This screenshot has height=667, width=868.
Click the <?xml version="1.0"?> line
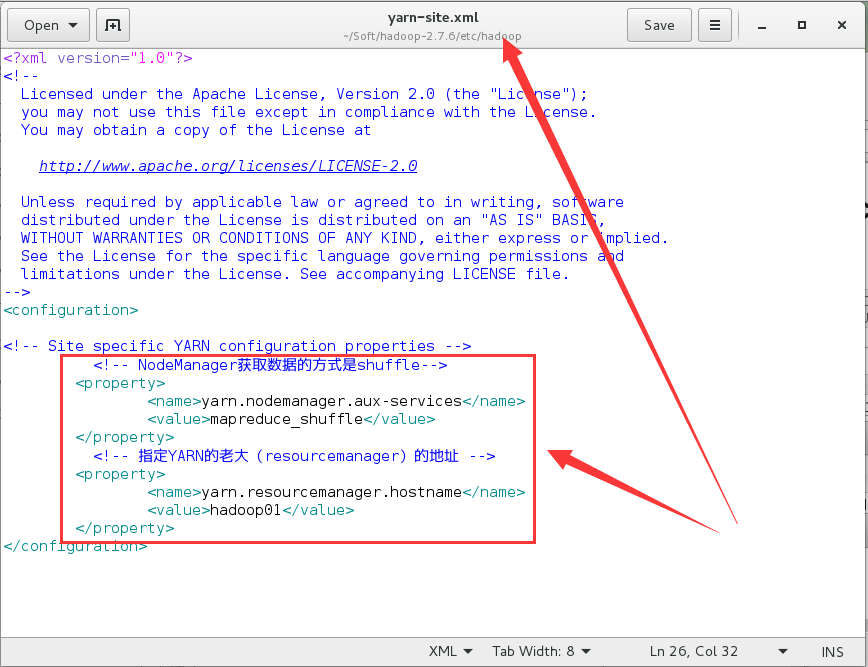point(98,58)
